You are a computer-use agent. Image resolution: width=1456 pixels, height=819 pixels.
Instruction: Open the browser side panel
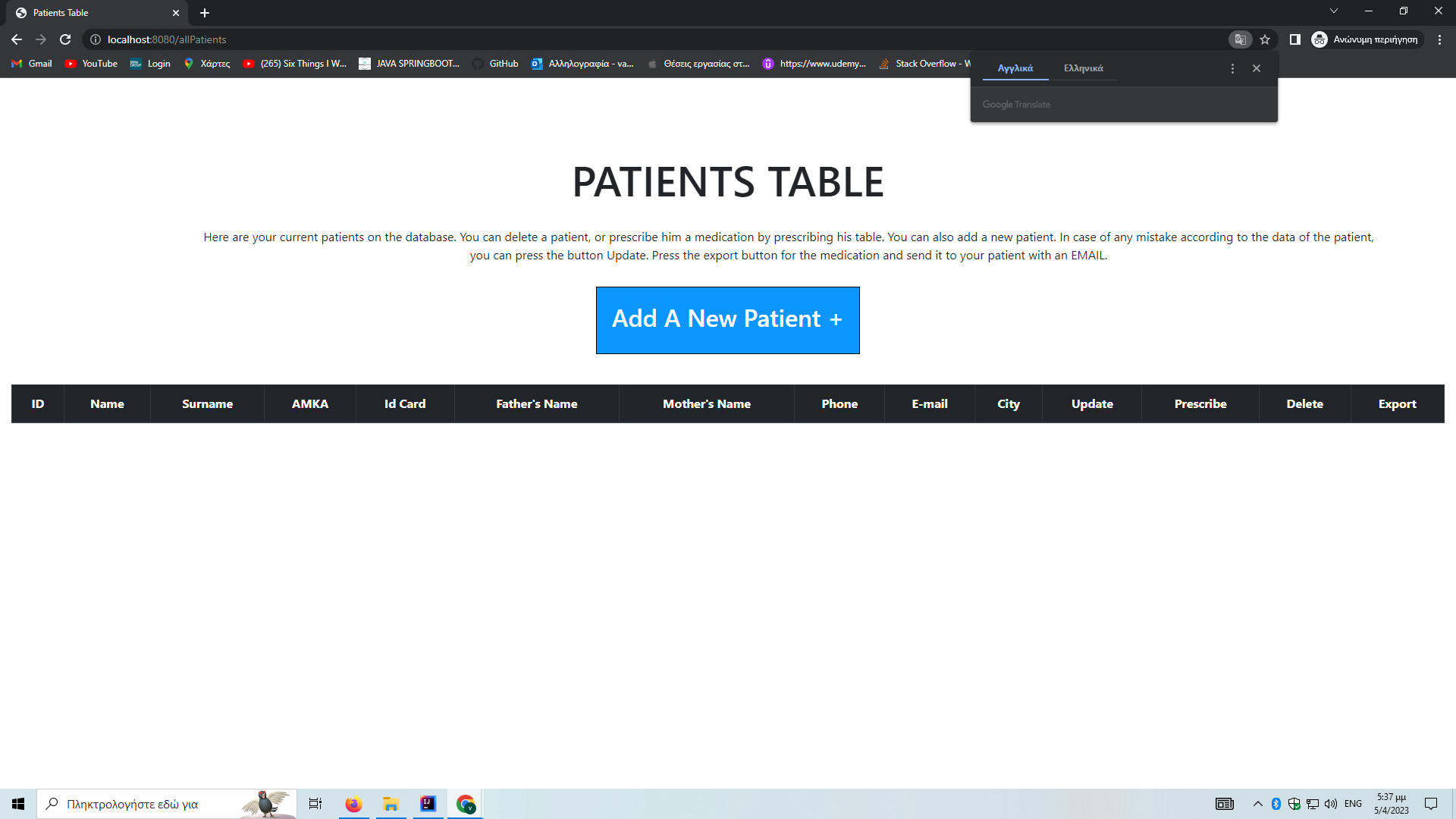coord(1295,39)
